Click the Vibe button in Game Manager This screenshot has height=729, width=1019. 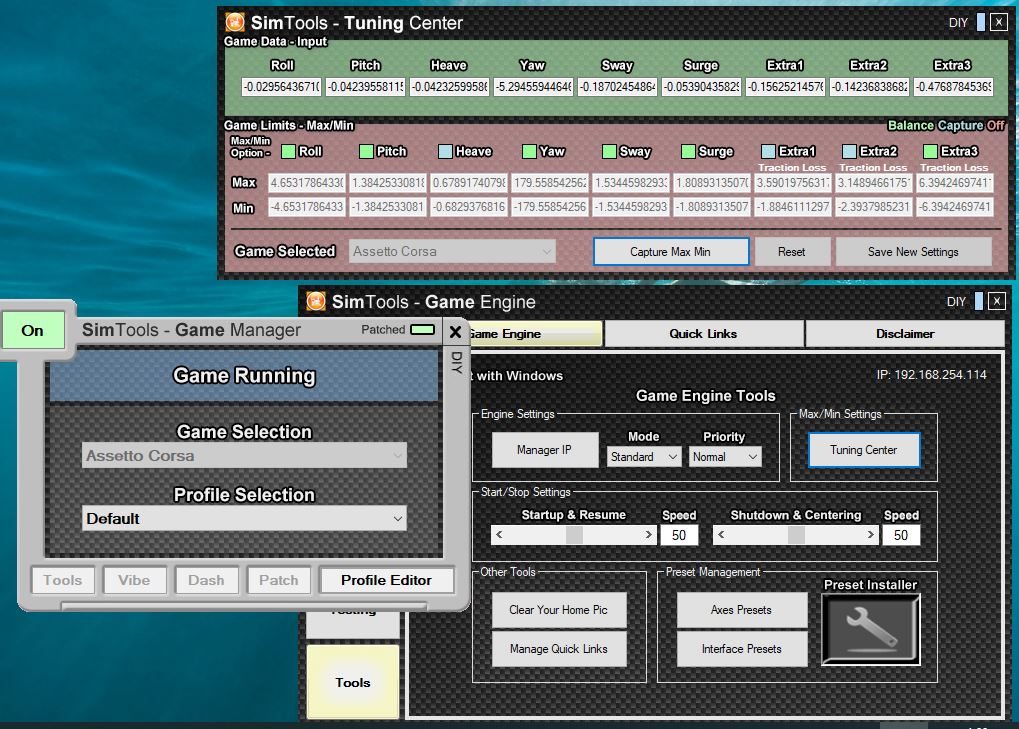[x=134, y=580]
